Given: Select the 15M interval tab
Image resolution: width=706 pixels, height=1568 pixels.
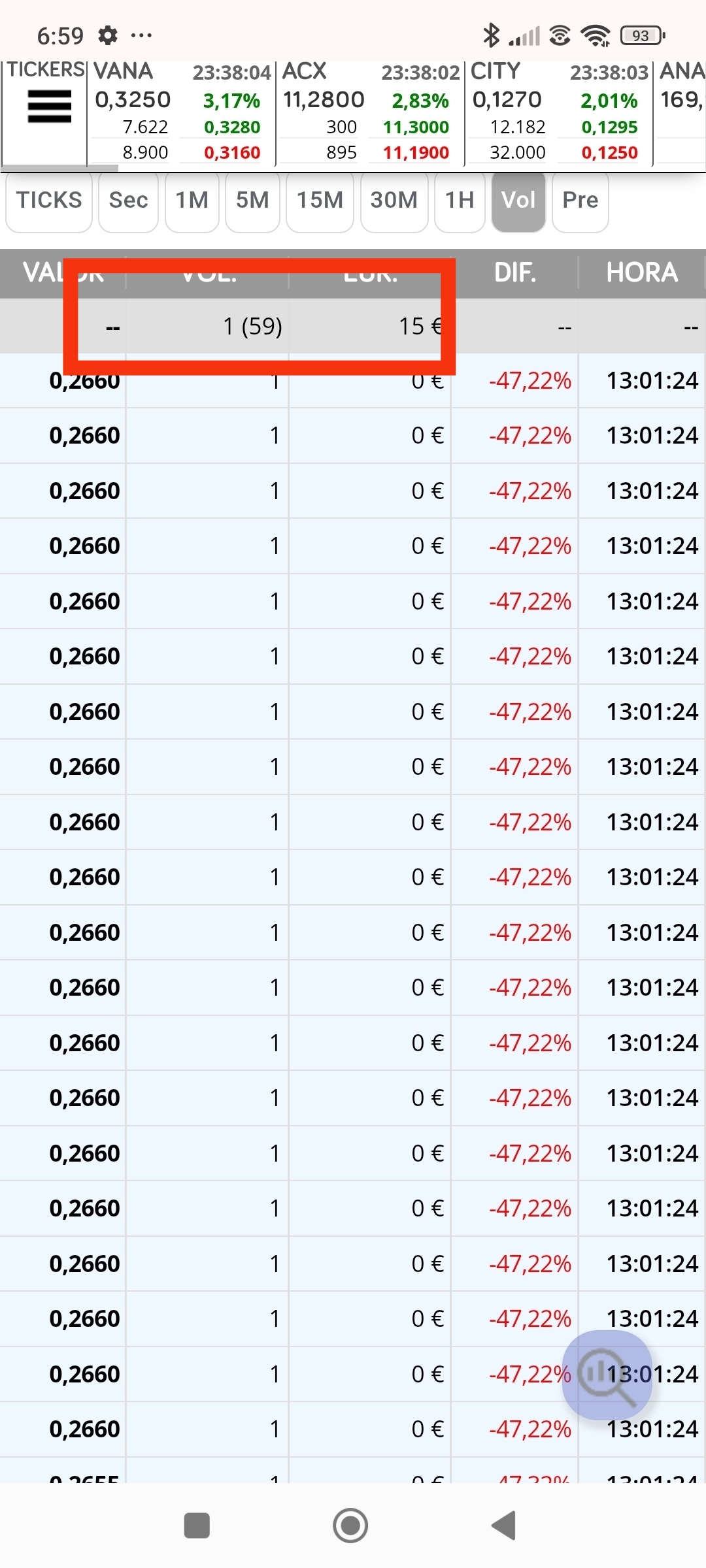Looking at the screenshot, I should (x=320, y=201).
